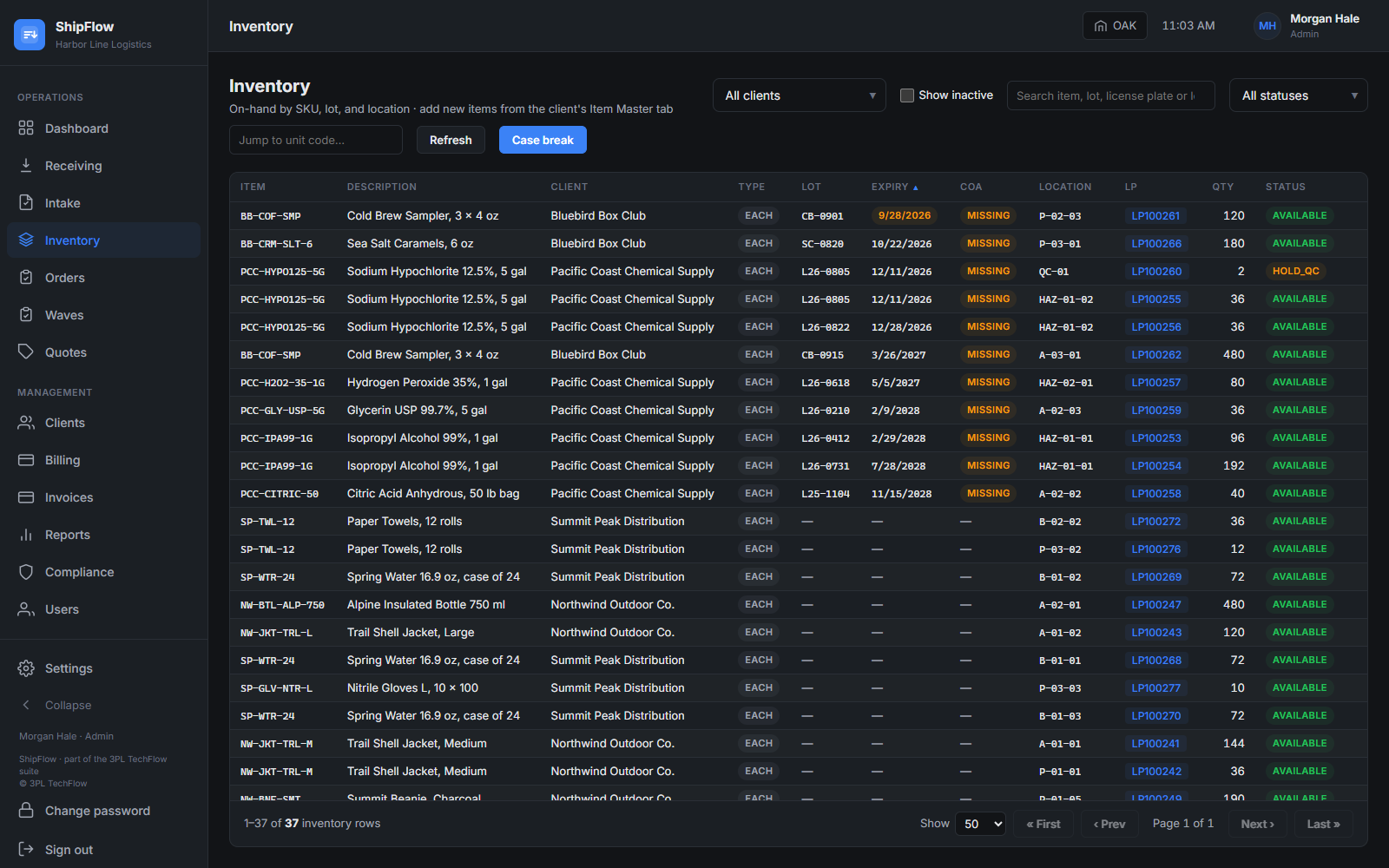Image resolution: width=1389 pixels, height=868 pixels.
Task: Open Billing via its card icon
Action: pyautogui.click(x=26, y=459)
